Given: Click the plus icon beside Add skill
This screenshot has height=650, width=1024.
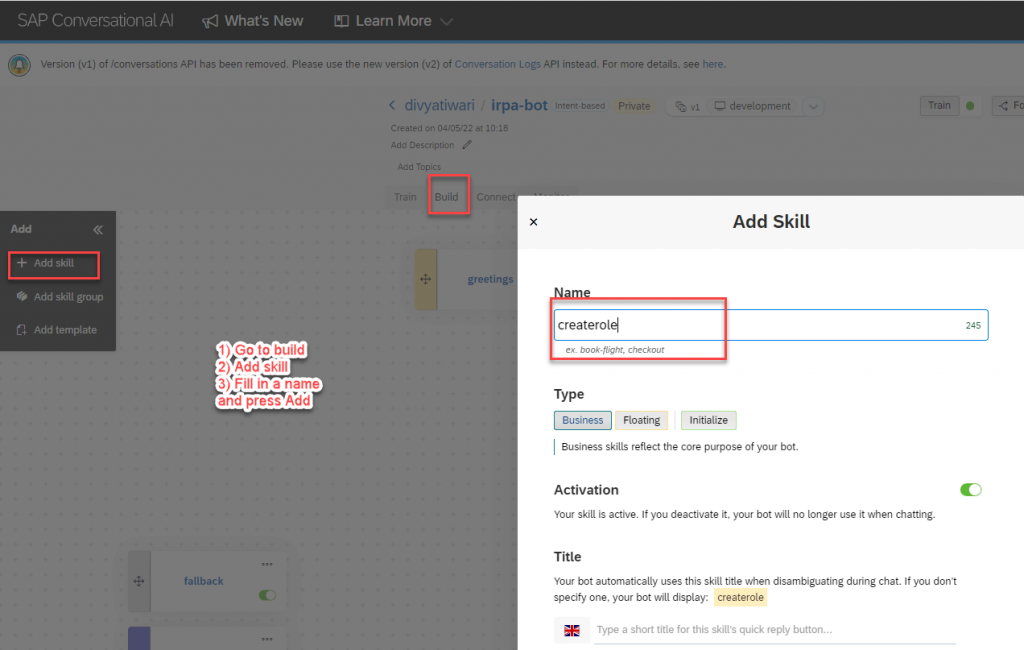Looking at the screenshot, I should pos(22,263).
